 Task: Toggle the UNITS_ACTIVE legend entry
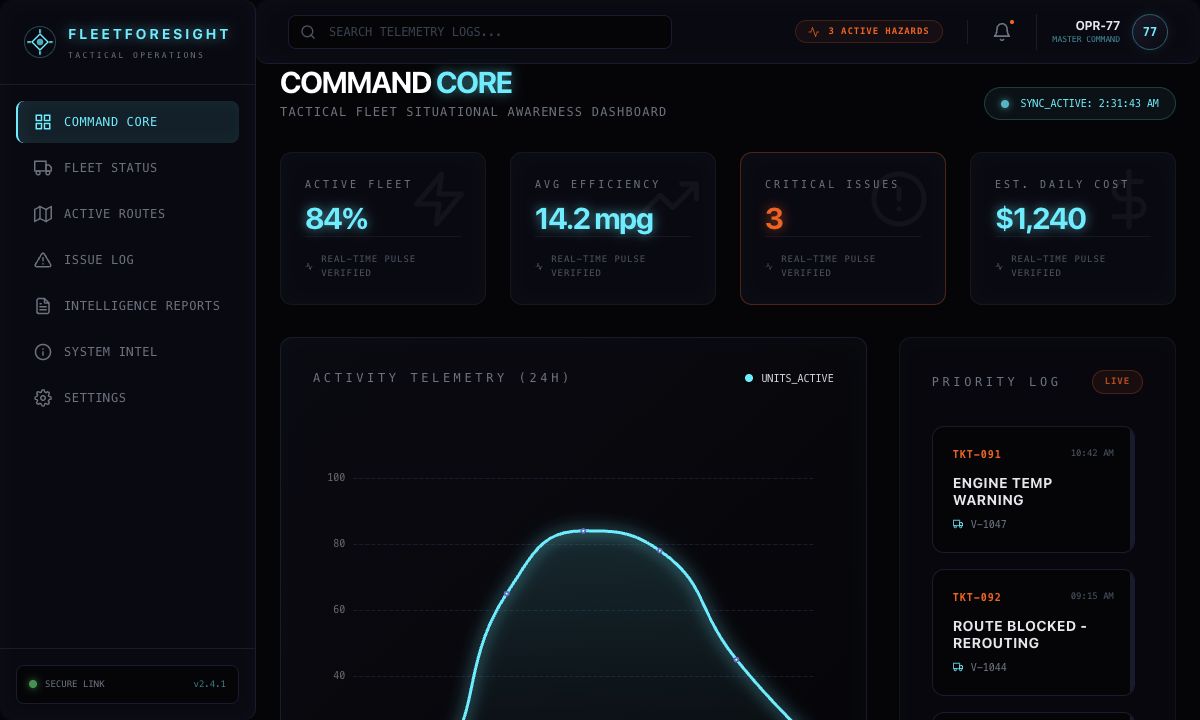coord(789,378)
